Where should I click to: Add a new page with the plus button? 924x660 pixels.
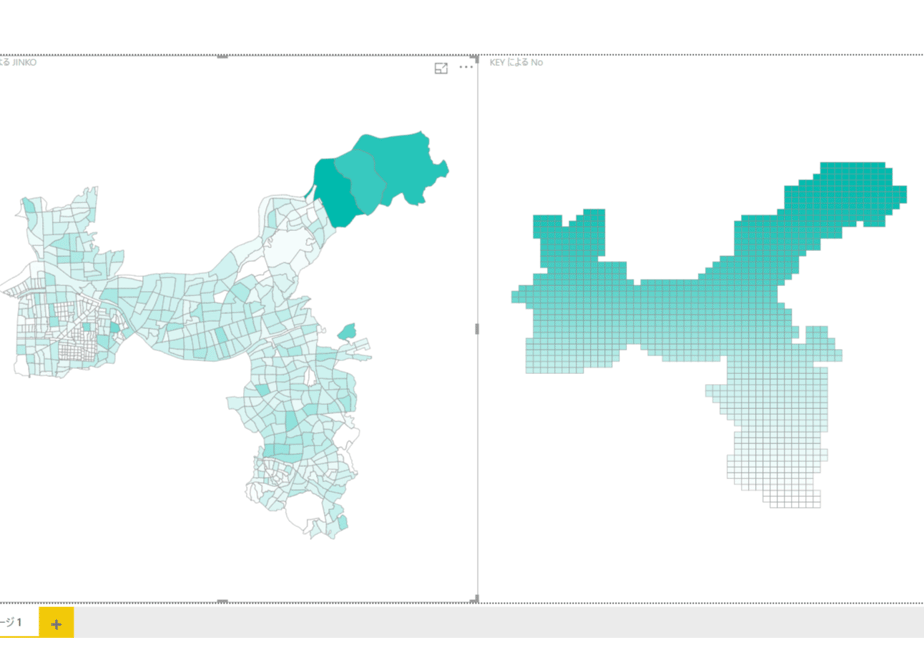tap(57, 623)
